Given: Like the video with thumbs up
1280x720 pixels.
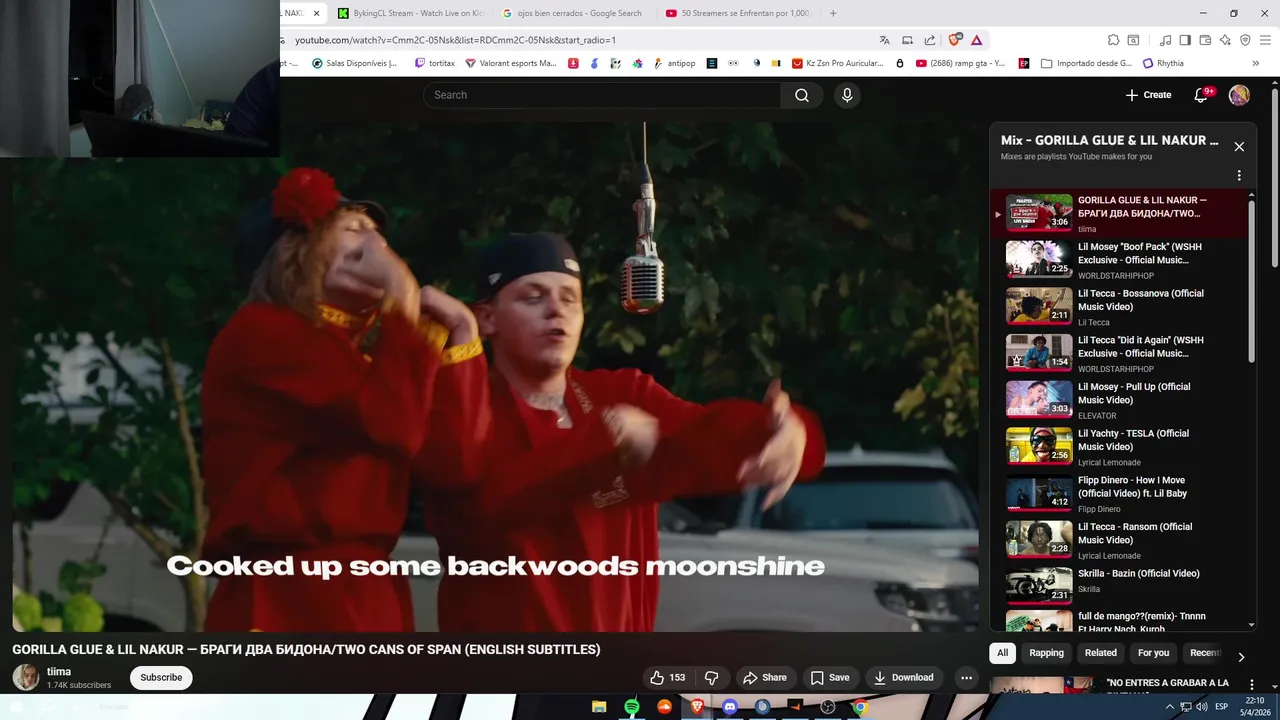Looking at the screenshot, I should point(668,677).
